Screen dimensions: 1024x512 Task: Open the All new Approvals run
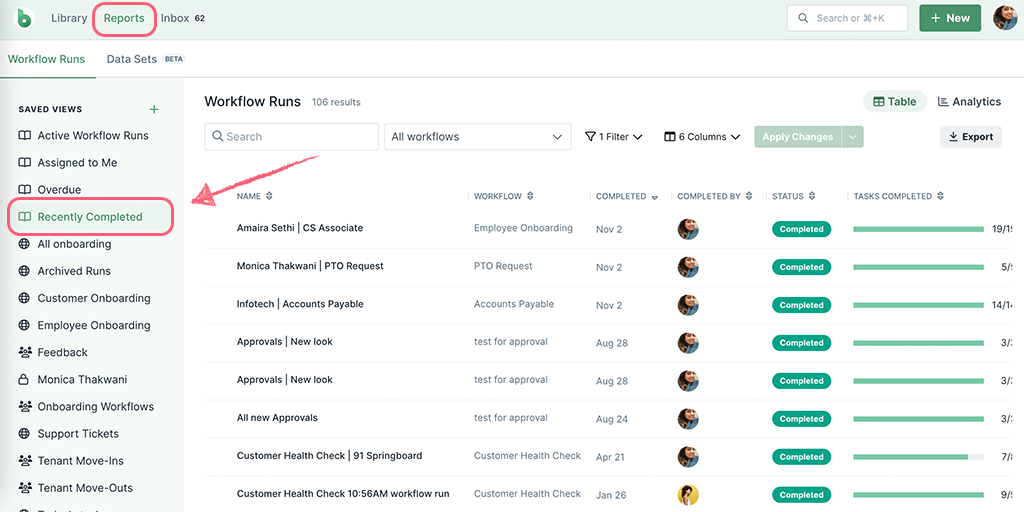pos(277,417)
